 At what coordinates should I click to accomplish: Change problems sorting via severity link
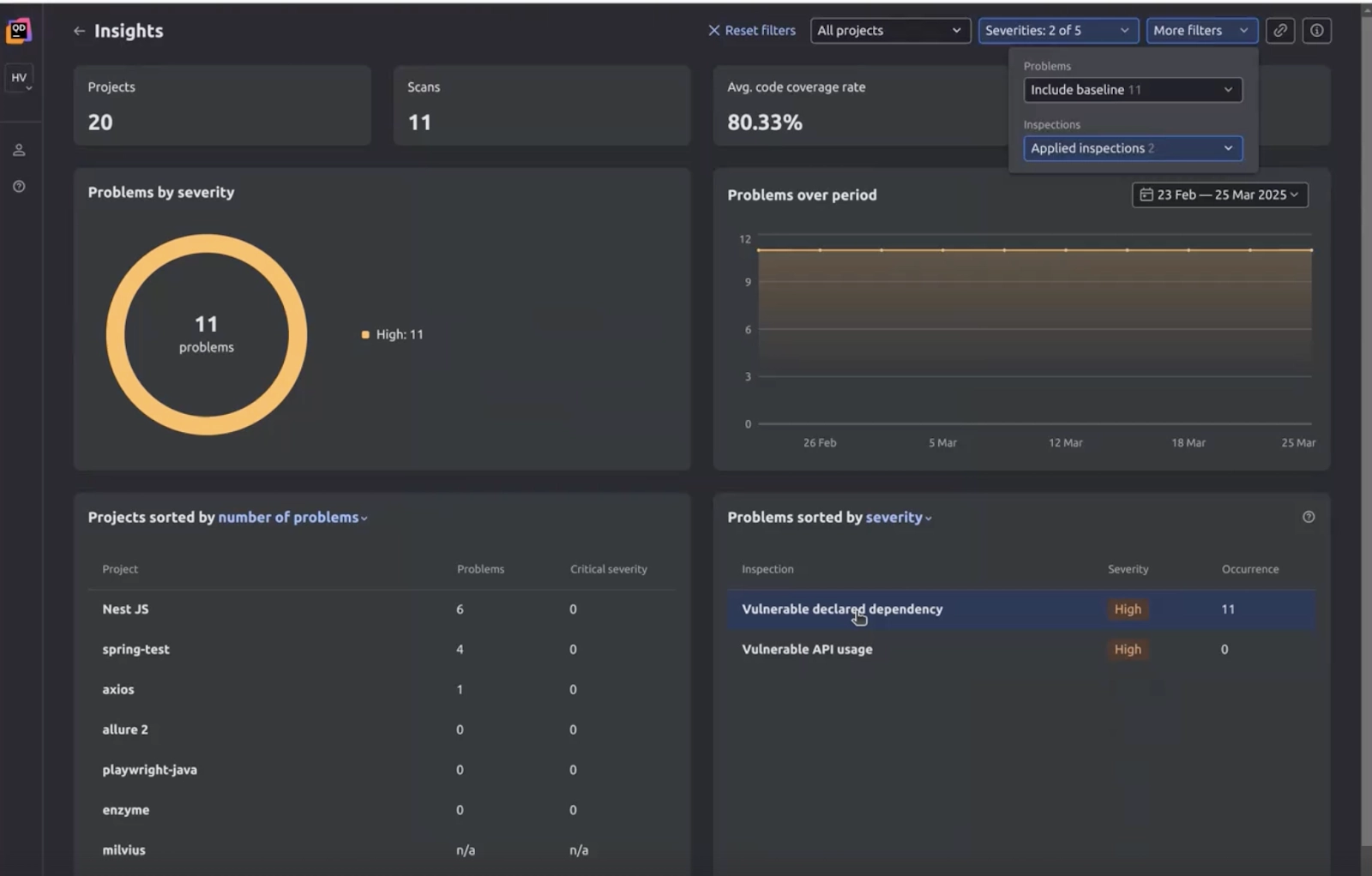click(x=897, y=518)
